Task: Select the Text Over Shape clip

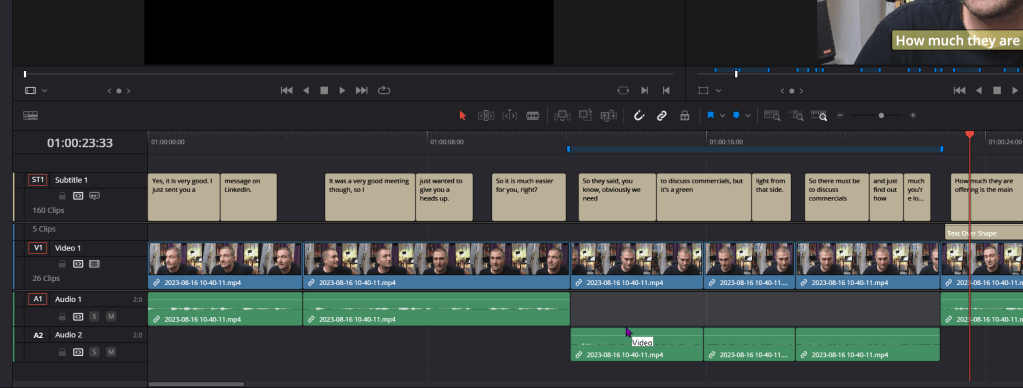Action: point(984,233)
